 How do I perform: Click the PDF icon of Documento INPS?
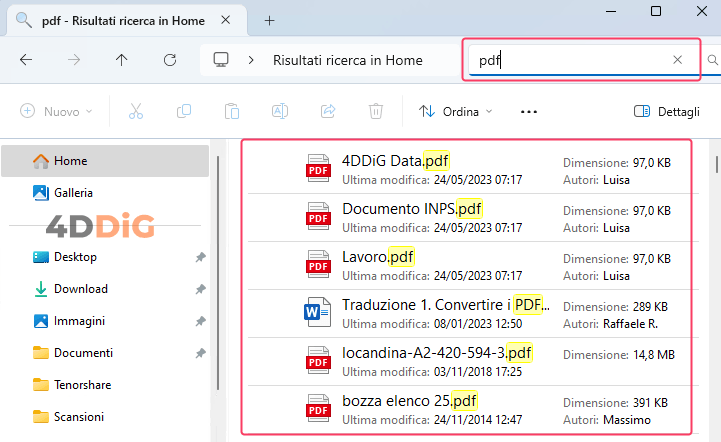point(318,216)
